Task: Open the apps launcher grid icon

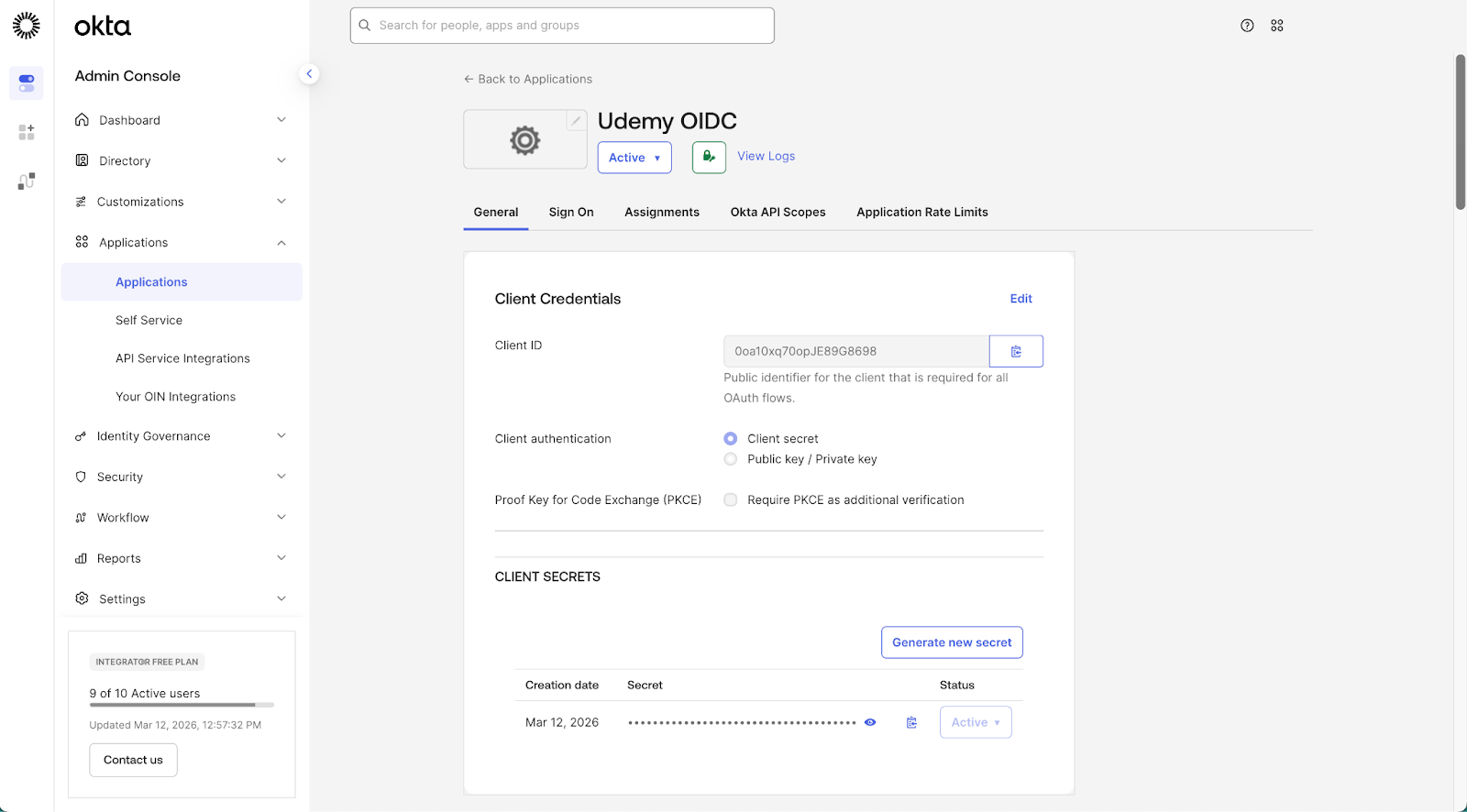Action: pos(1277,26)
